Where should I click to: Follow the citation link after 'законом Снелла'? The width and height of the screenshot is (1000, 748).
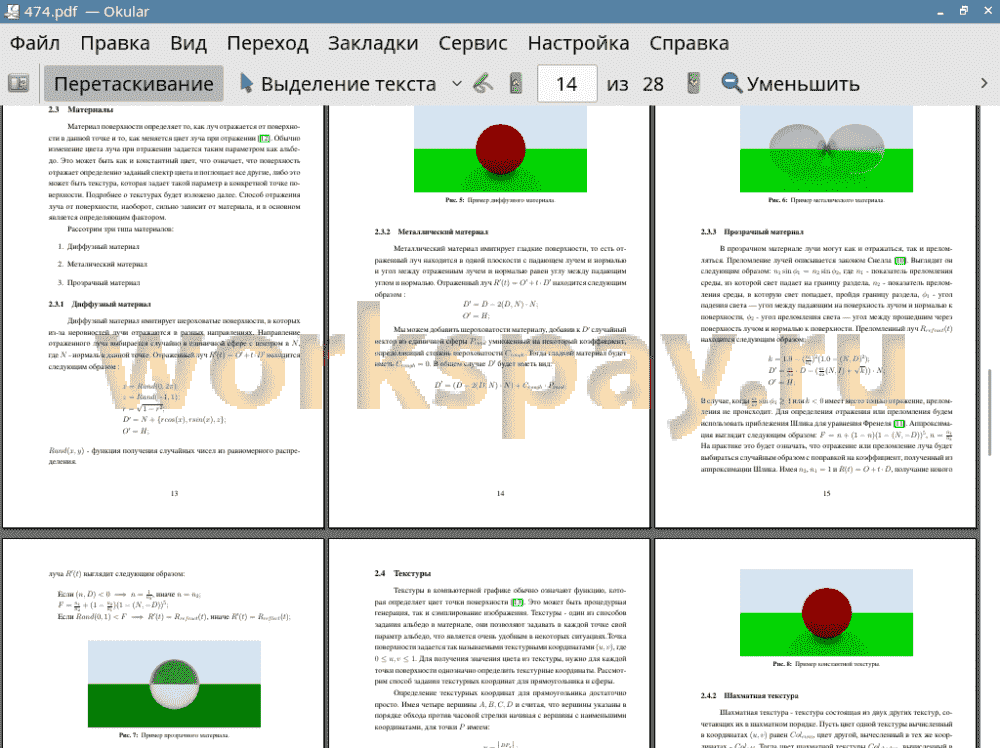900,260
